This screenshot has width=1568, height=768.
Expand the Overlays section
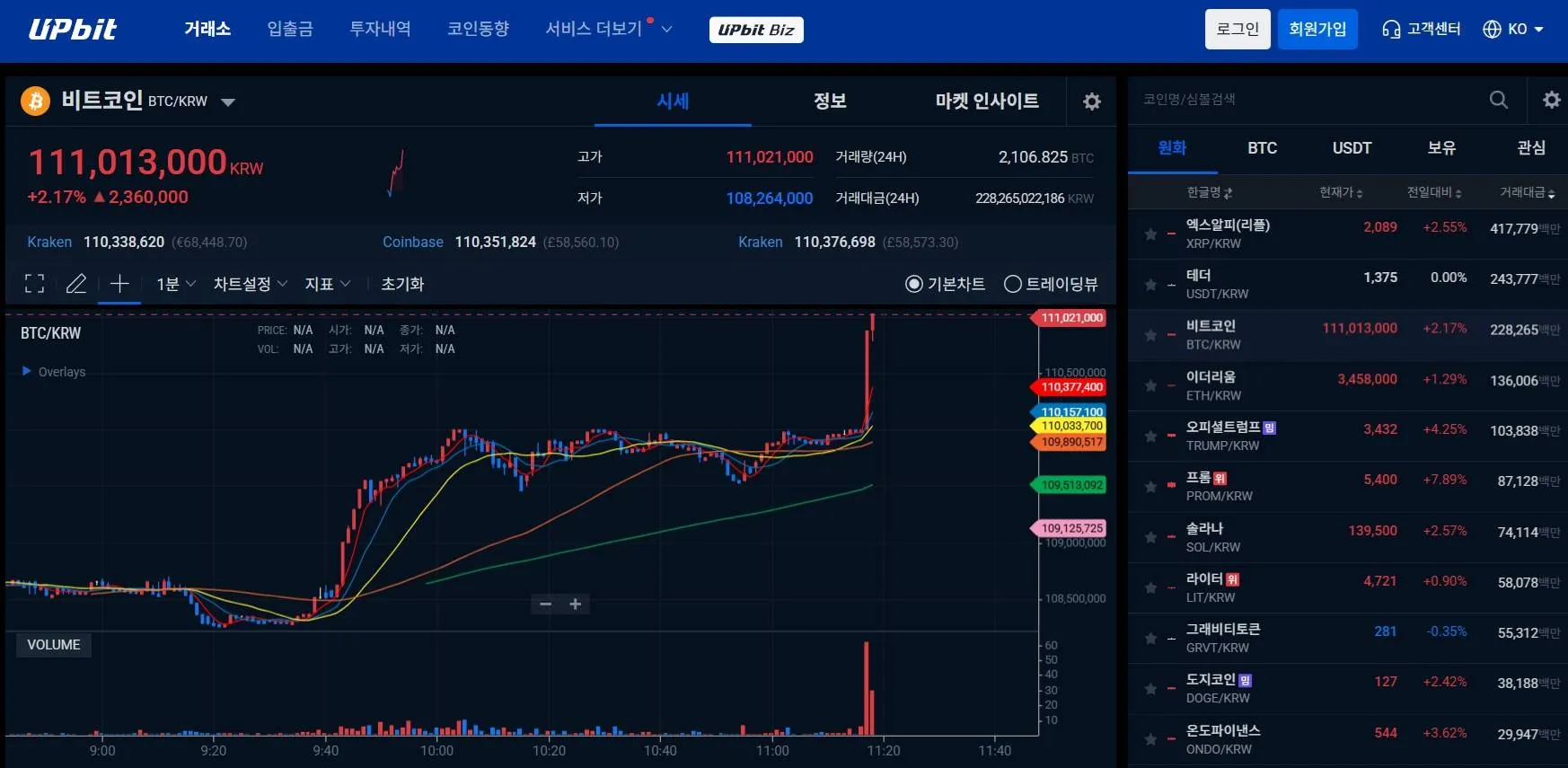(54, 372)
